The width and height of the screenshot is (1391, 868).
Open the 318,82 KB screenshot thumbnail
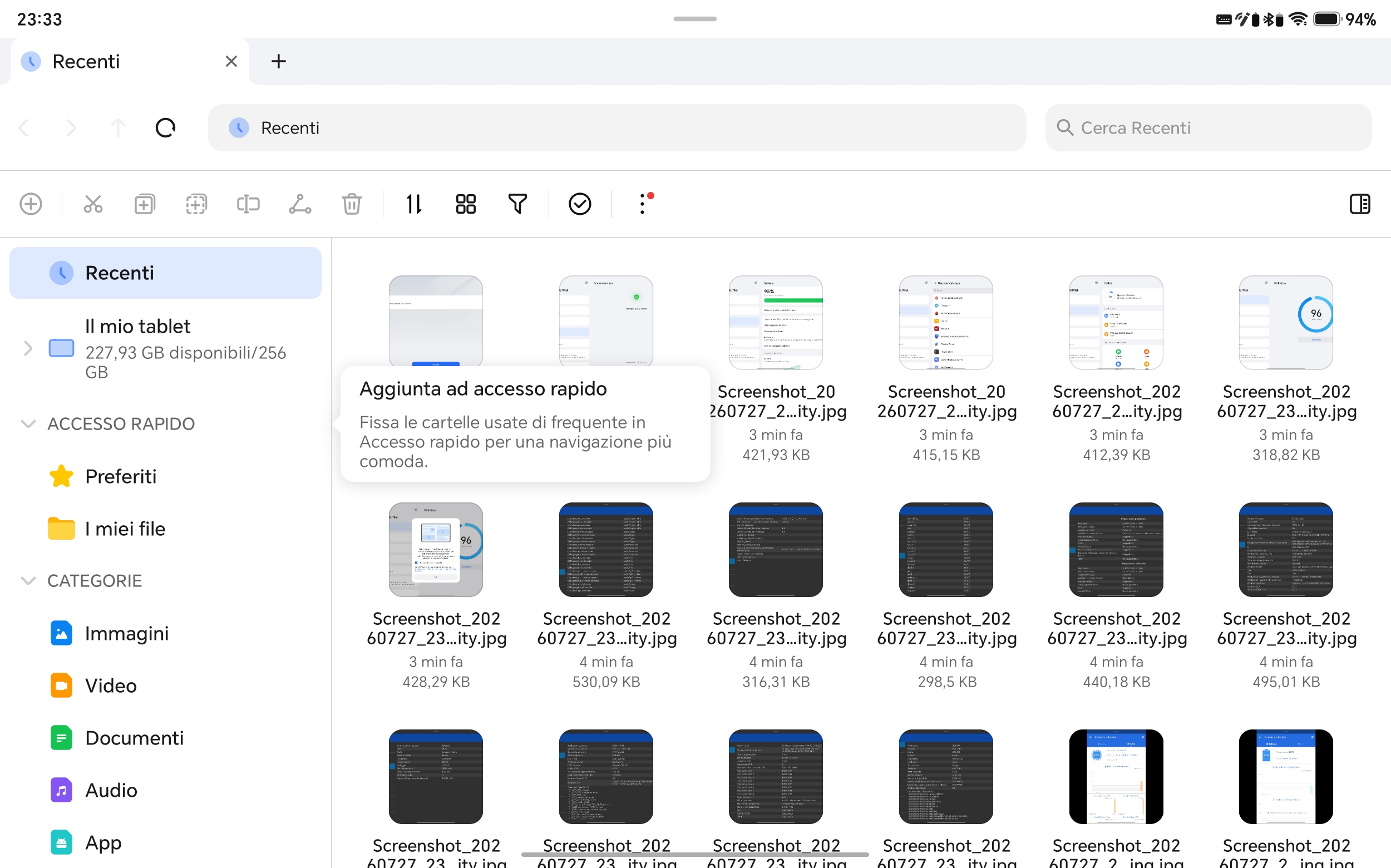click(x=1286, y=323)
